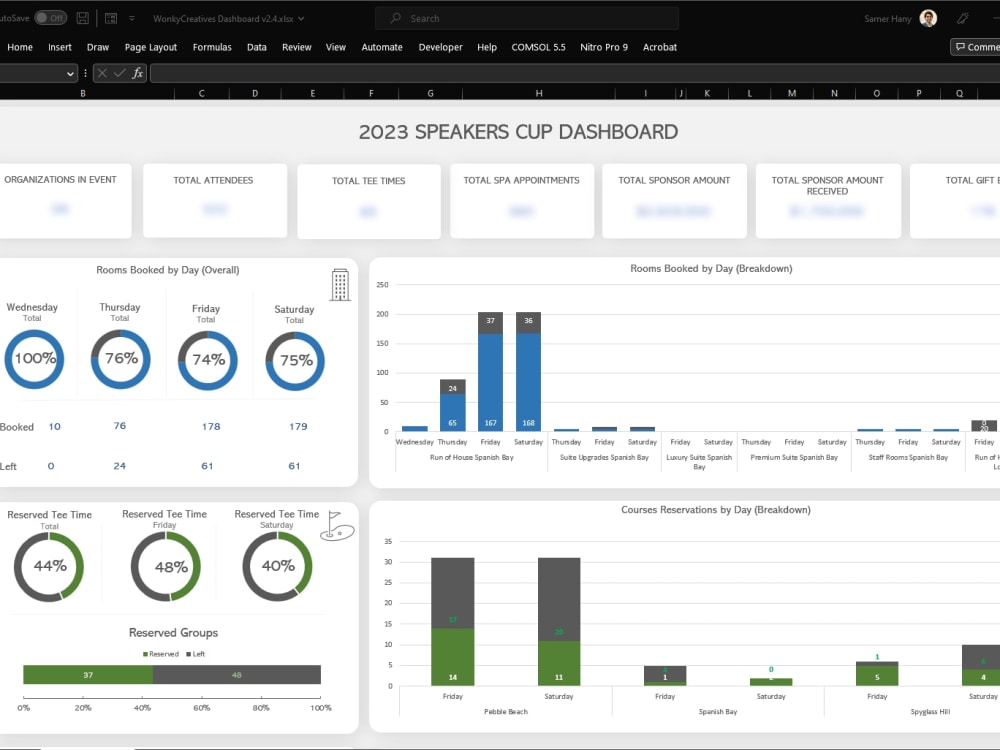Open the Data ribbon tab
Image resolution: width=1000 pixels, height=750 pixels.
(x=256, y=47)
